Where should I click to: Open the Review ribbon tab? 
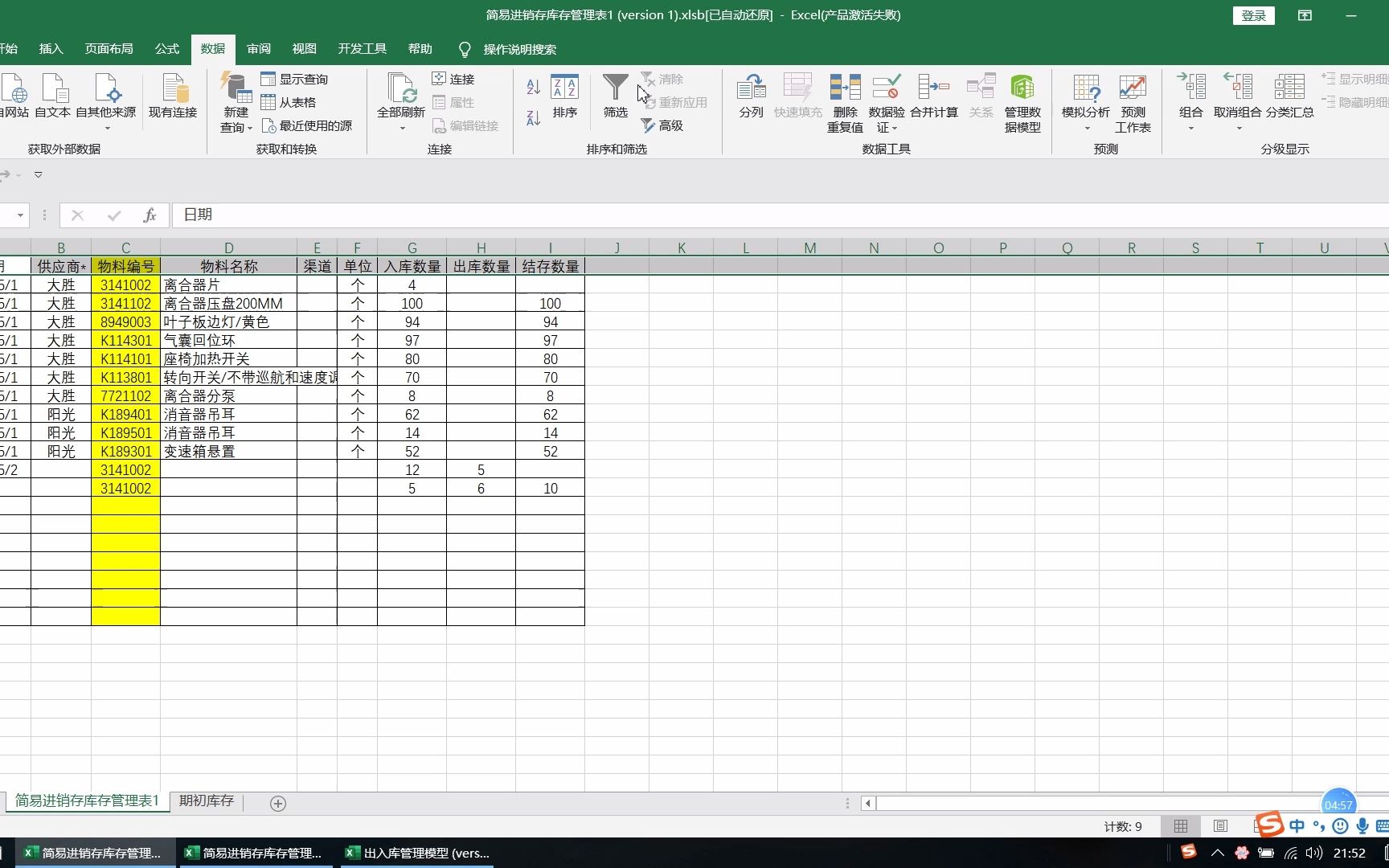(258, 49)
